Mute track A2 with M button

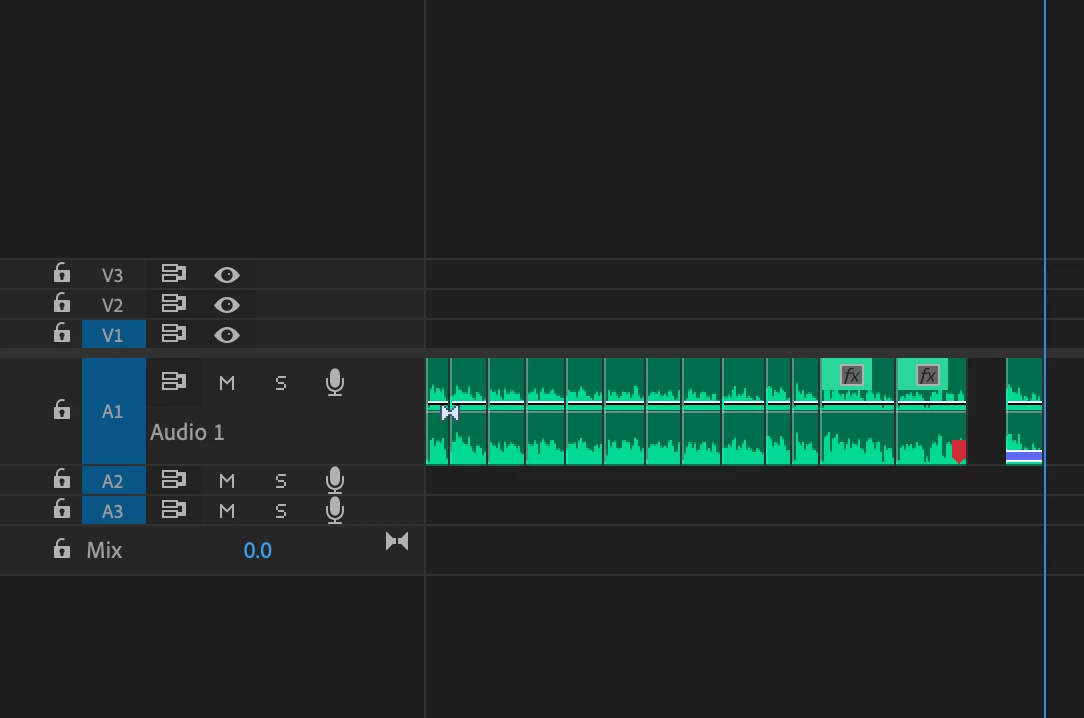click(x=227, y=480)
